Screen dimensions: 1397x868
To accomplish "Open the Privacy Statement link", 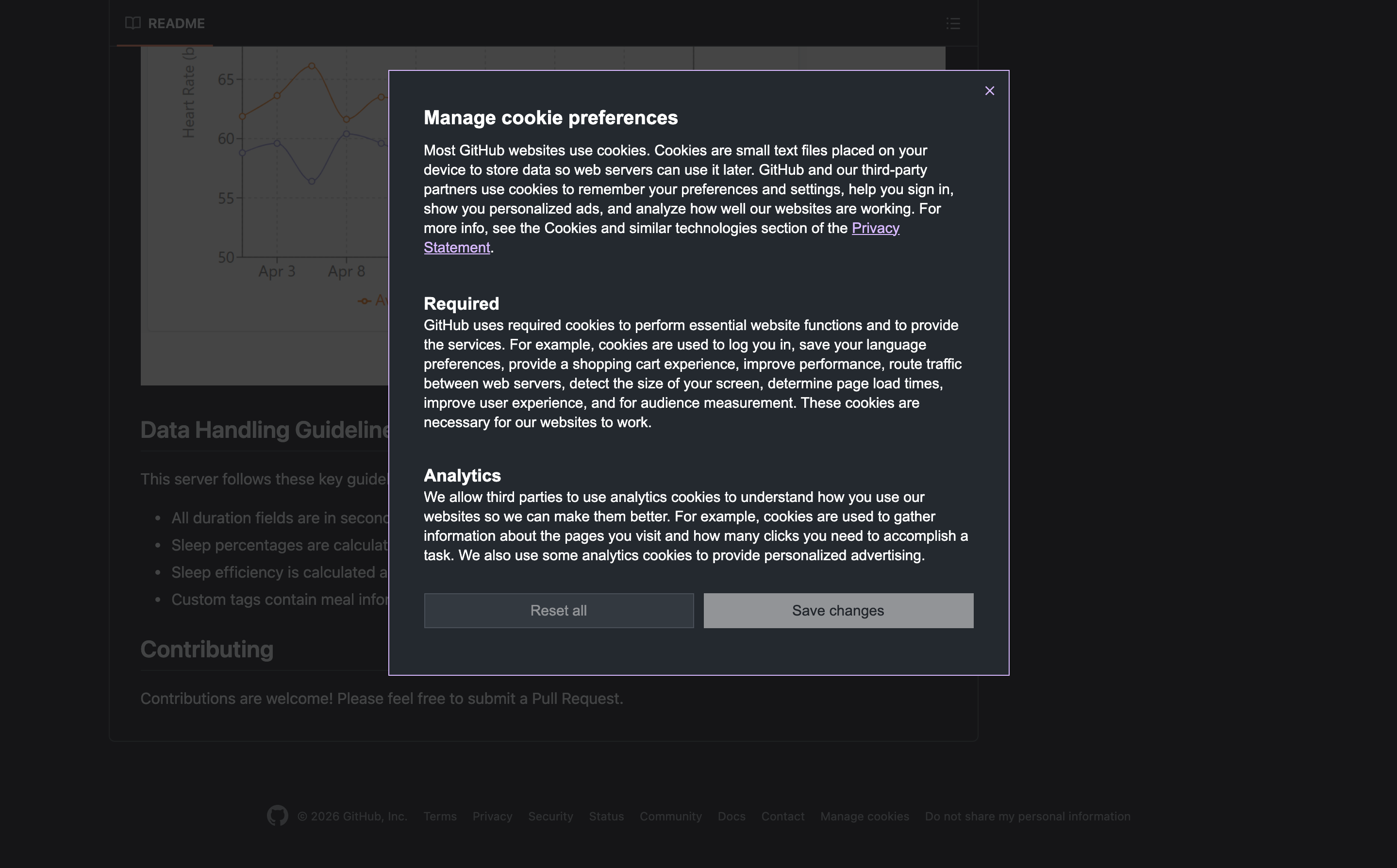I will click(x=875, y=229).
